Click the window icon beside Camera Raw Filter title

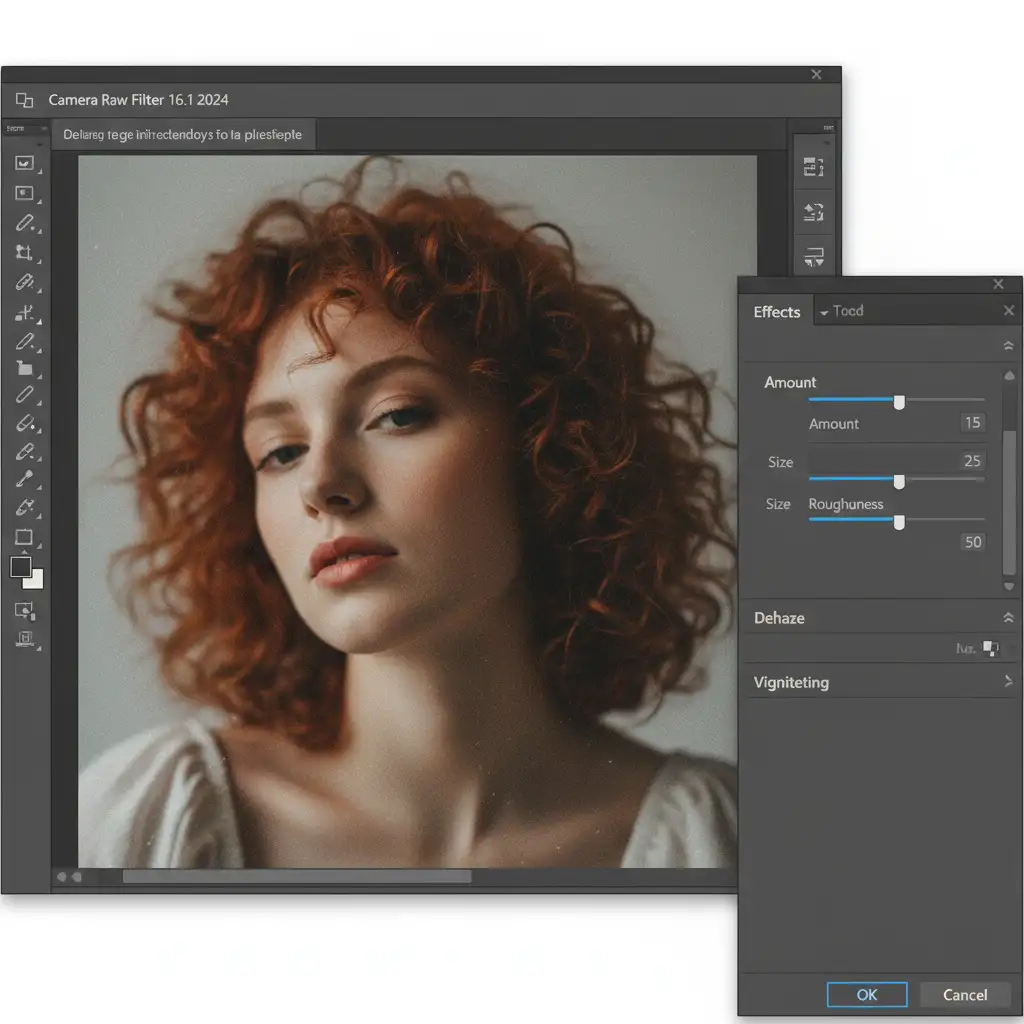25,100
